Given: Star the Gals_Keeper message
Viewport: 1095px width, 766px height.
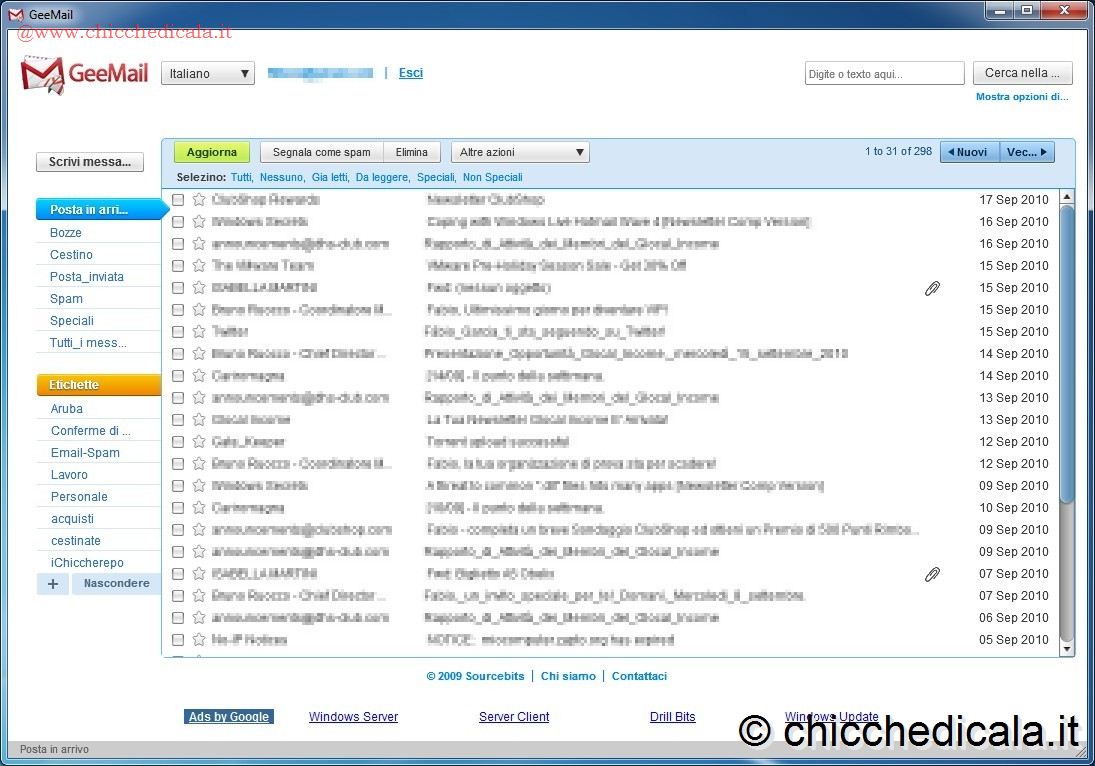Looking at the screenshot, I should tap(199, 442).
